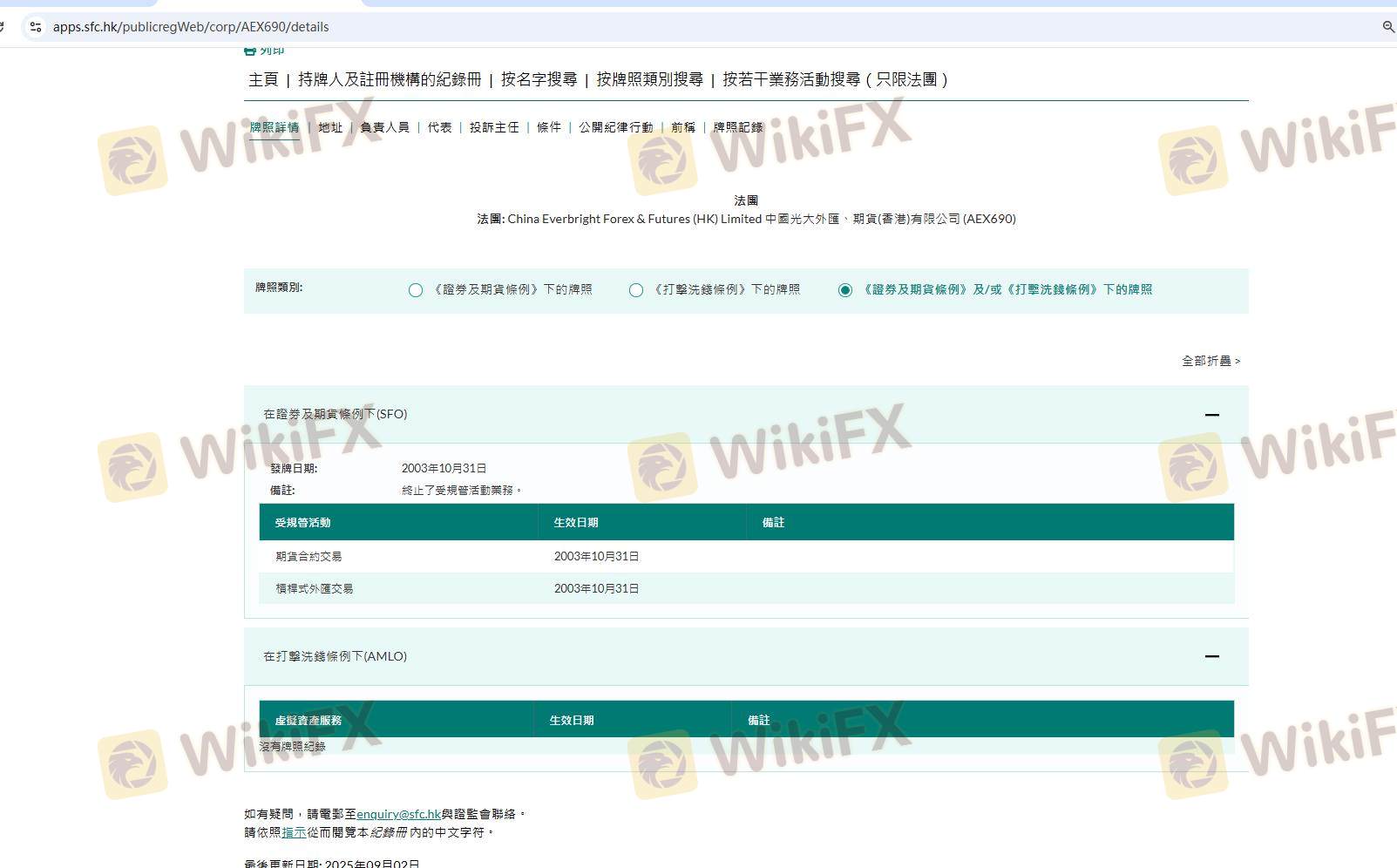Switch to the 負責人員 tab
Screen dimensions: 1397x868
point(384,127)
